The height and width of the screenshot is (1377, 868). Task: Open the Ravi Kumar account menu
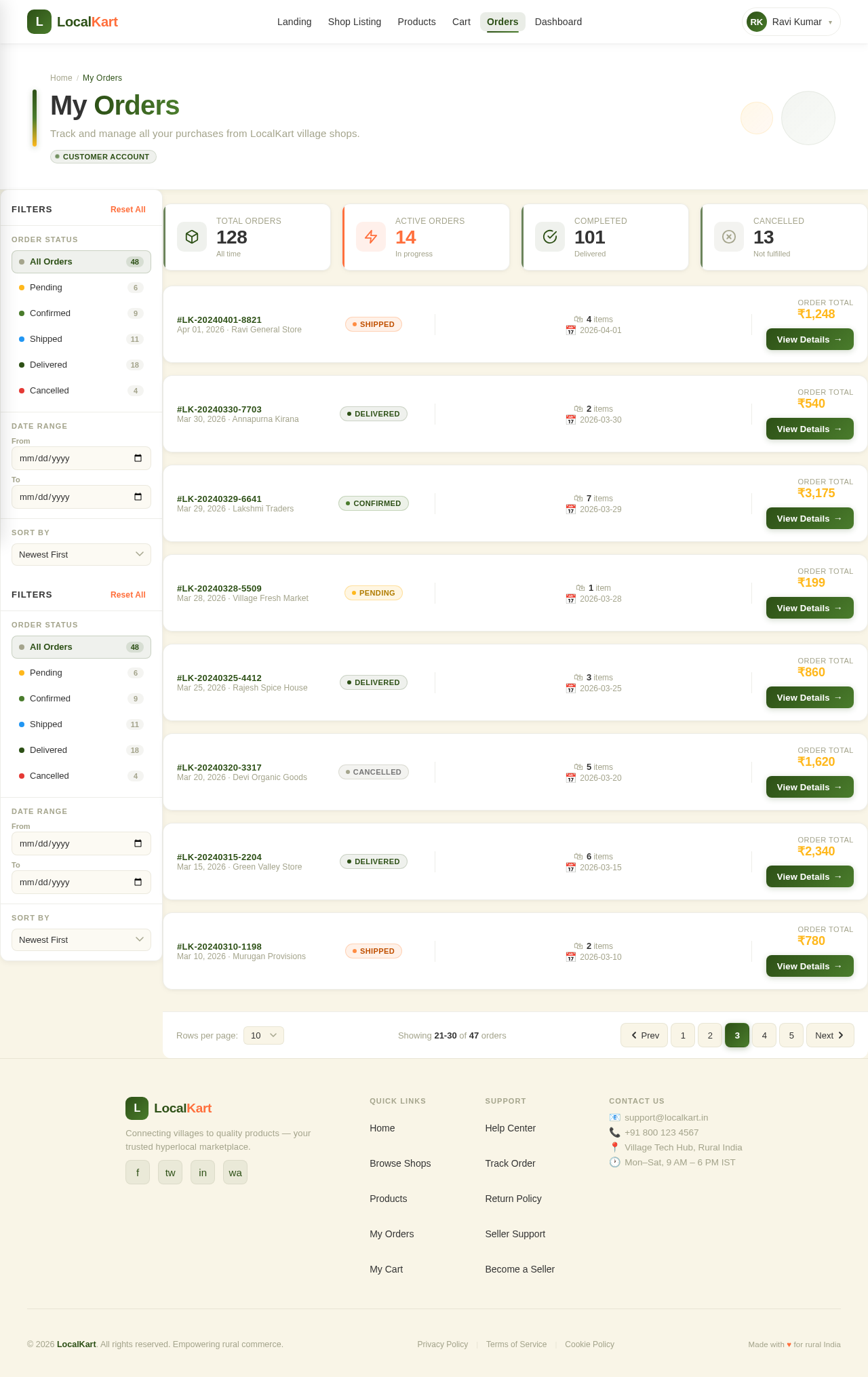pos(791,22)
